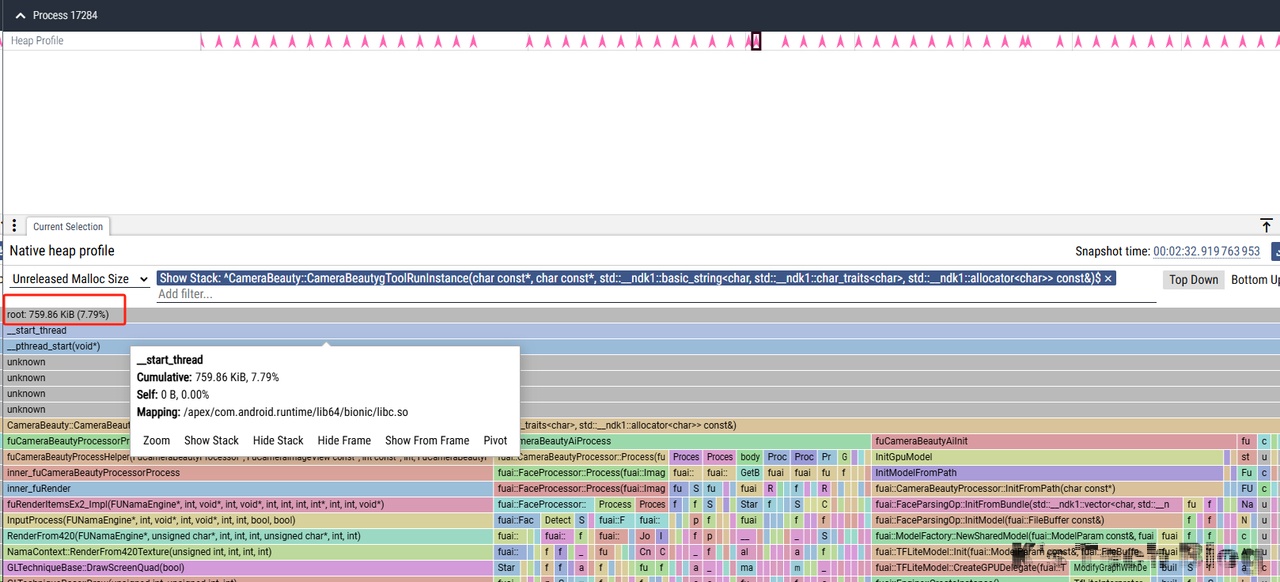
Task: Open the three-dot drawer menu icon
Action: point(14,226)
